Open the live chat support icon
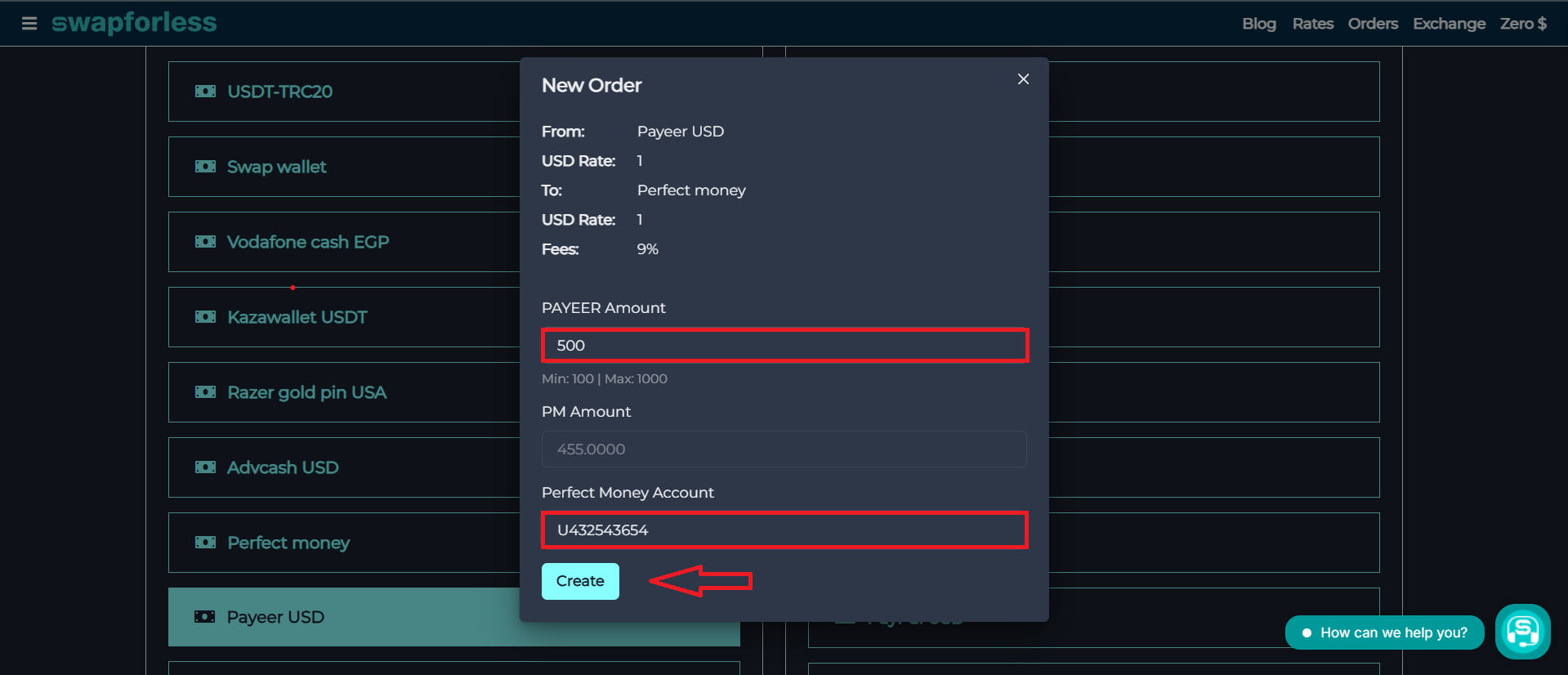This screenshot has width=1568, height=675. pyautogui.click(x=1523, y=632)
